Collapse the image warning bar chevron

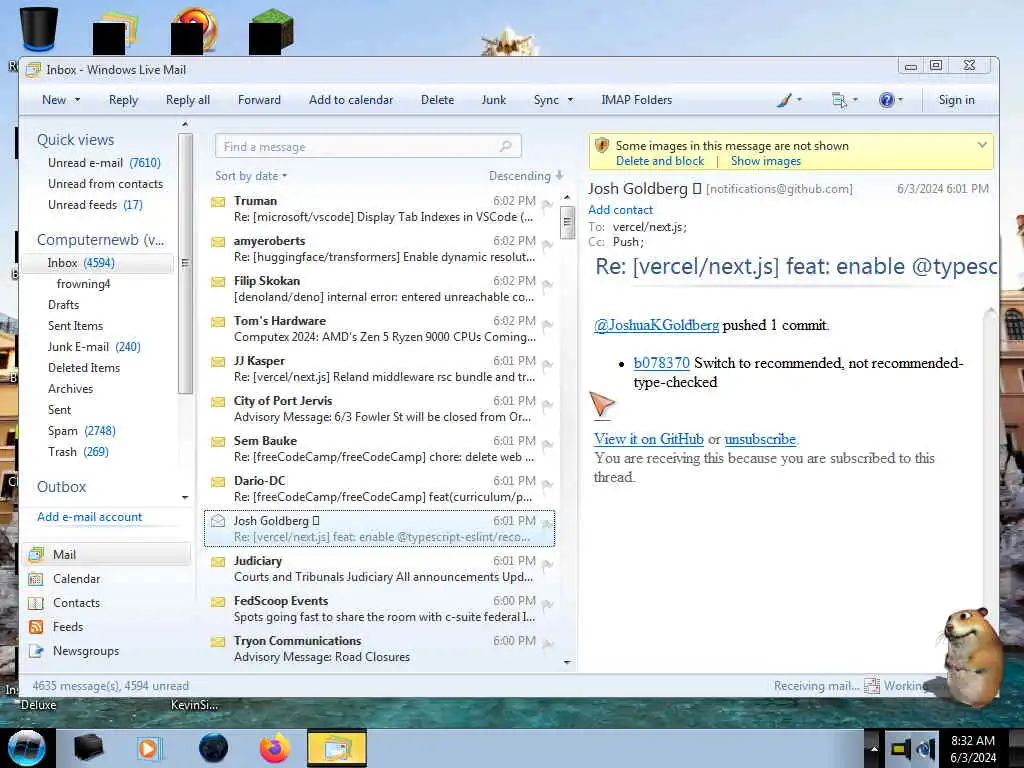pos(982,145)
